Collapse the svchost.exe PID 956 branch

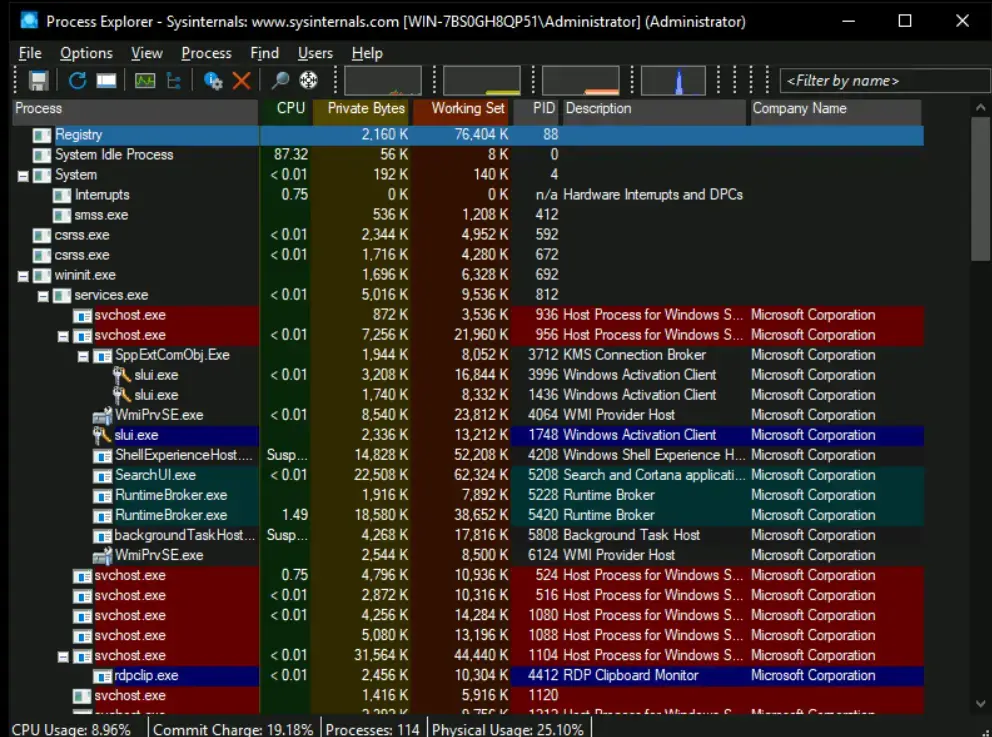[63, 336]
